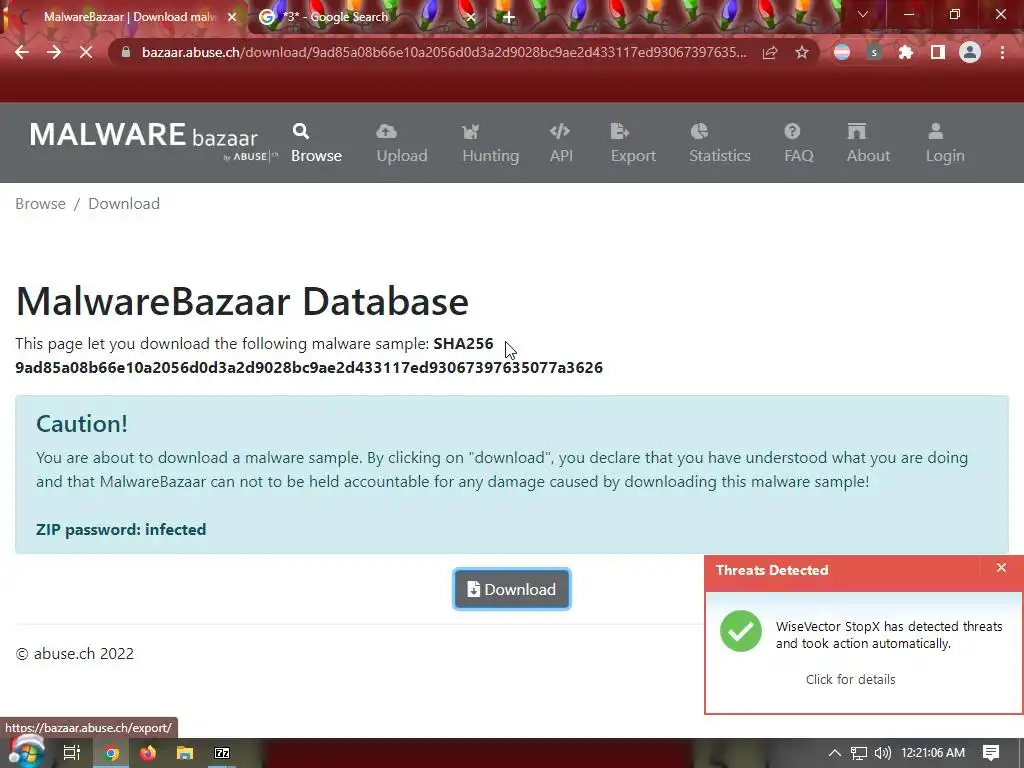Open Chrome from the taskbar
1024x768 pixels.
tap(111, 753)
